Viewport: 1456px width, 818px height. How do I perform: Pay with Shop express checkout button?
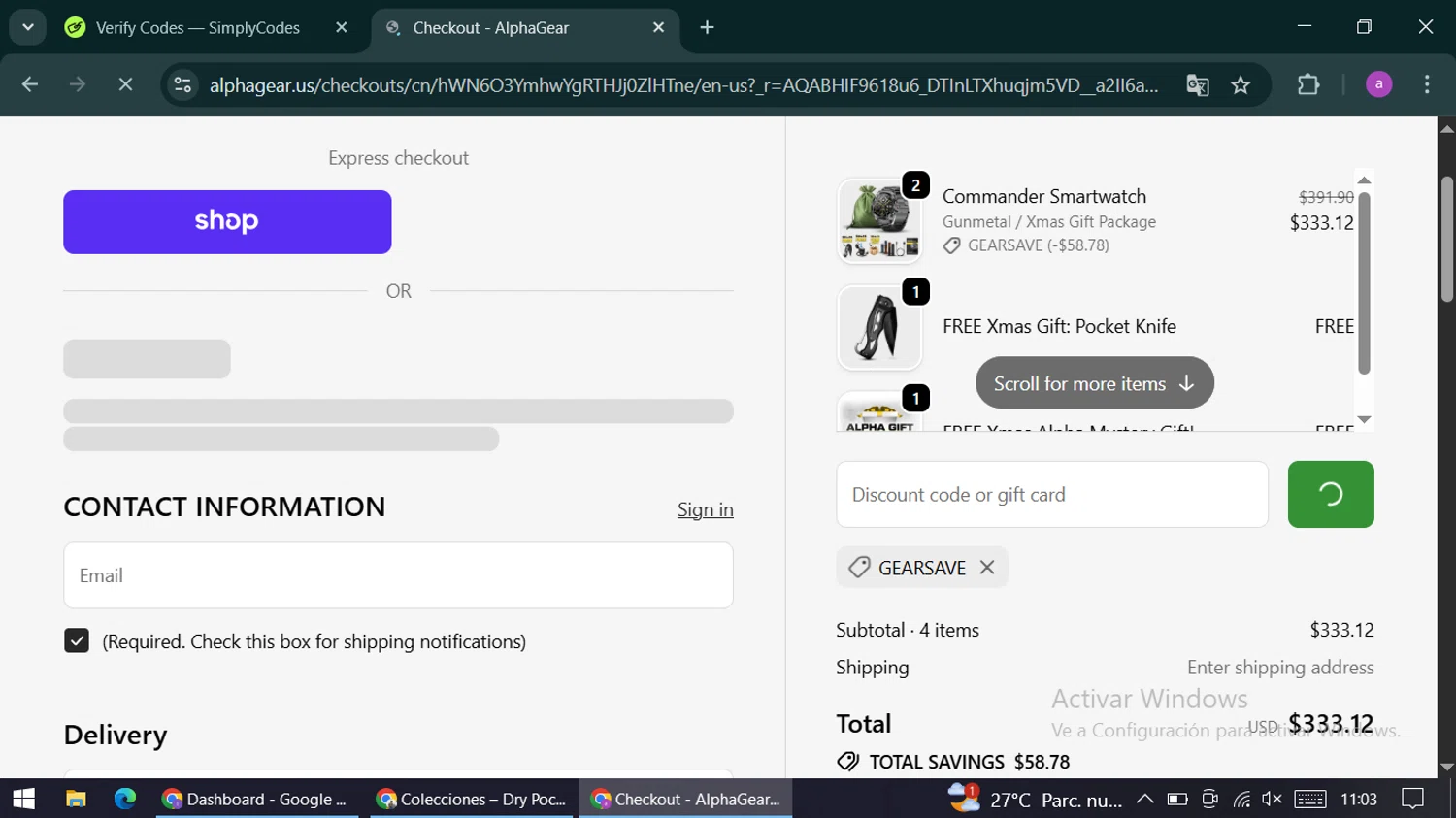tap(227, 222)
